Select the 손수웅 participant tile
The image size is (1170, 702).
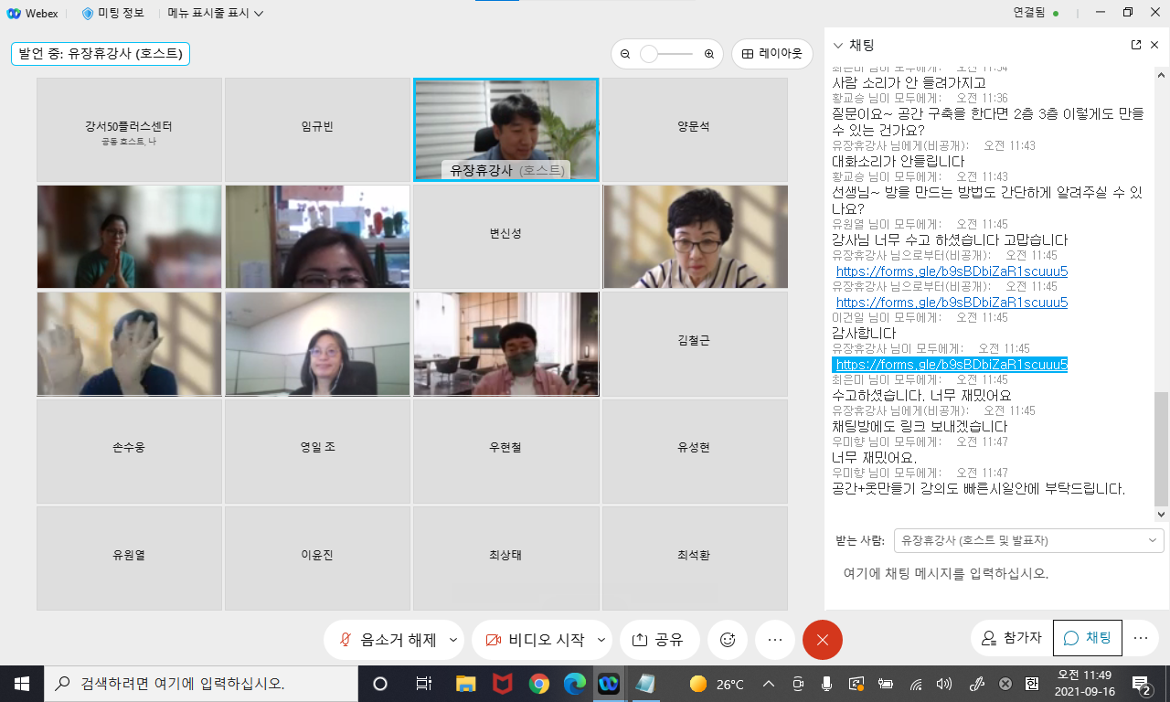[129, 451]
